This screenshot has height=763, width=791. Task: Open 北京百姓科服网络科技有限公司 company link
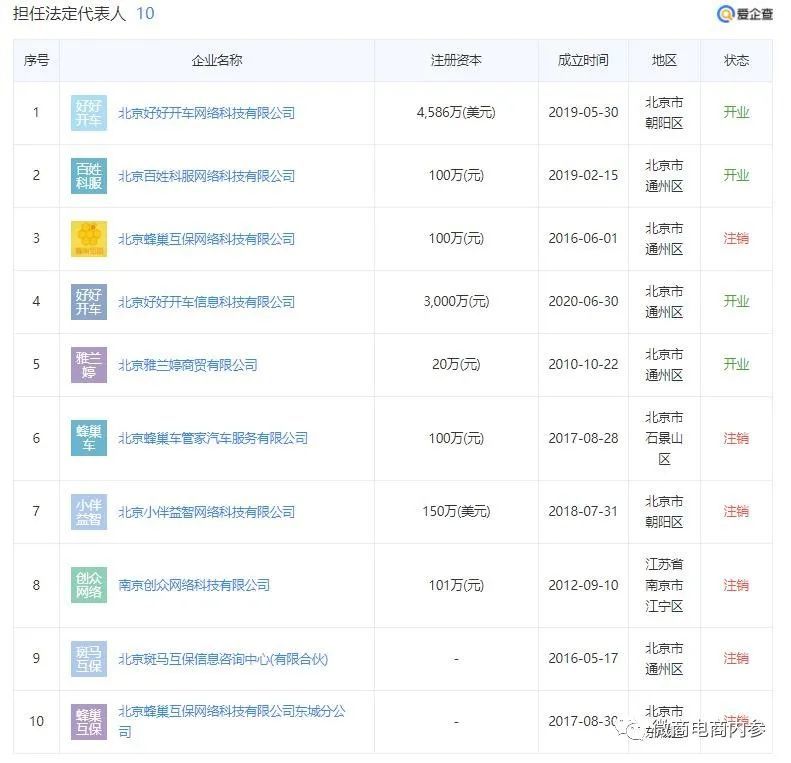click(x=206, y=176)
